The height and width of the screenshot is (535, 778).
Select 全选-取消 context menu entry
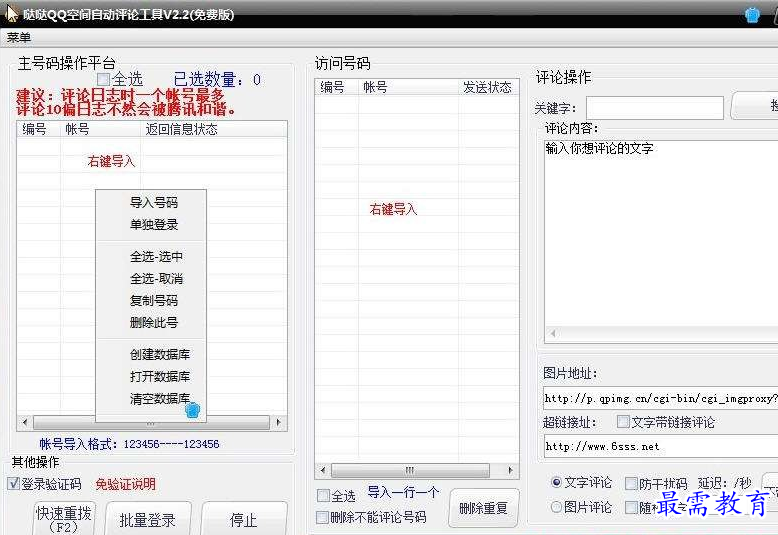pyautogui.click(x=156, y=278)
